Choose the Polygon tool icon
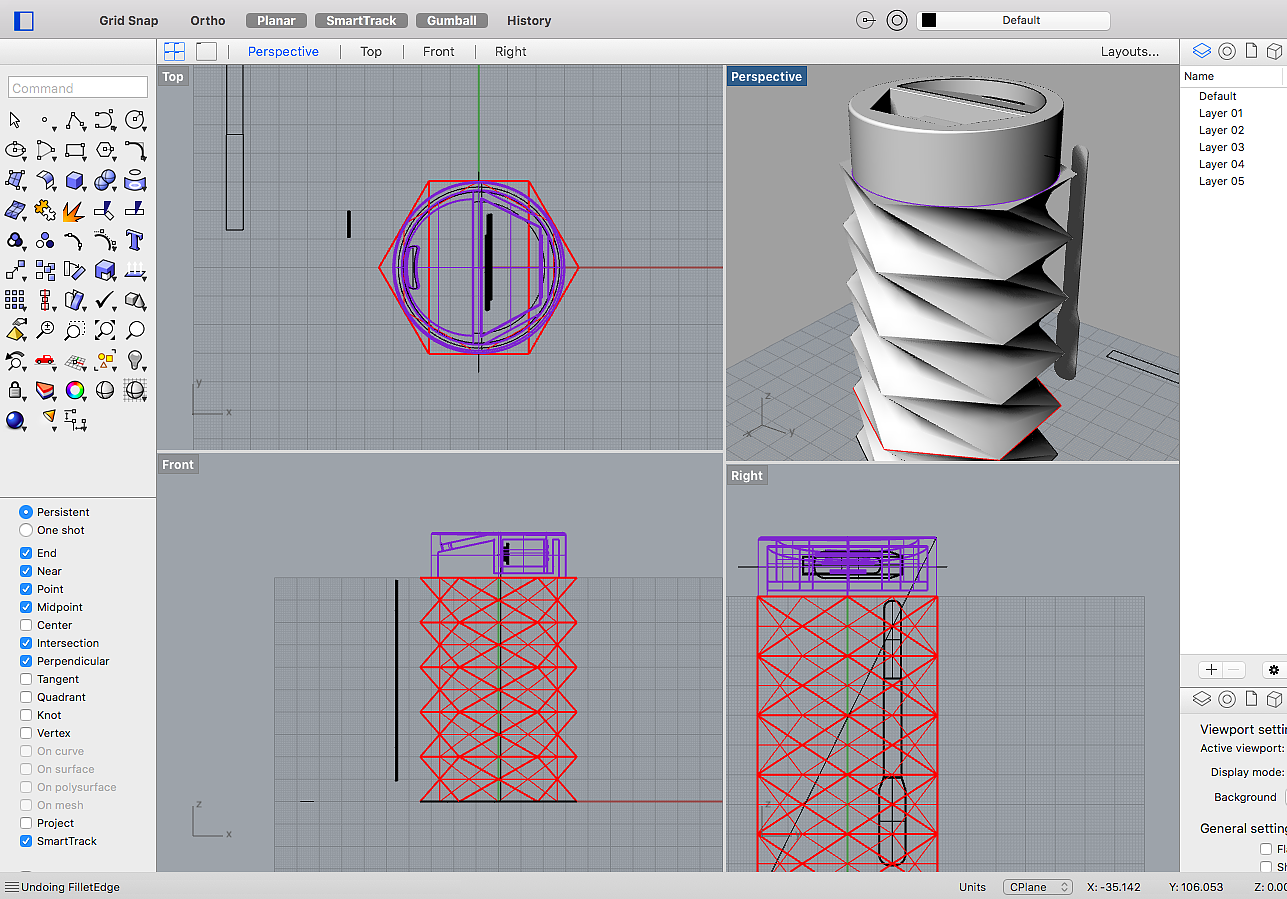Viewport: 1287px width, 899px height. coord(104,150)
